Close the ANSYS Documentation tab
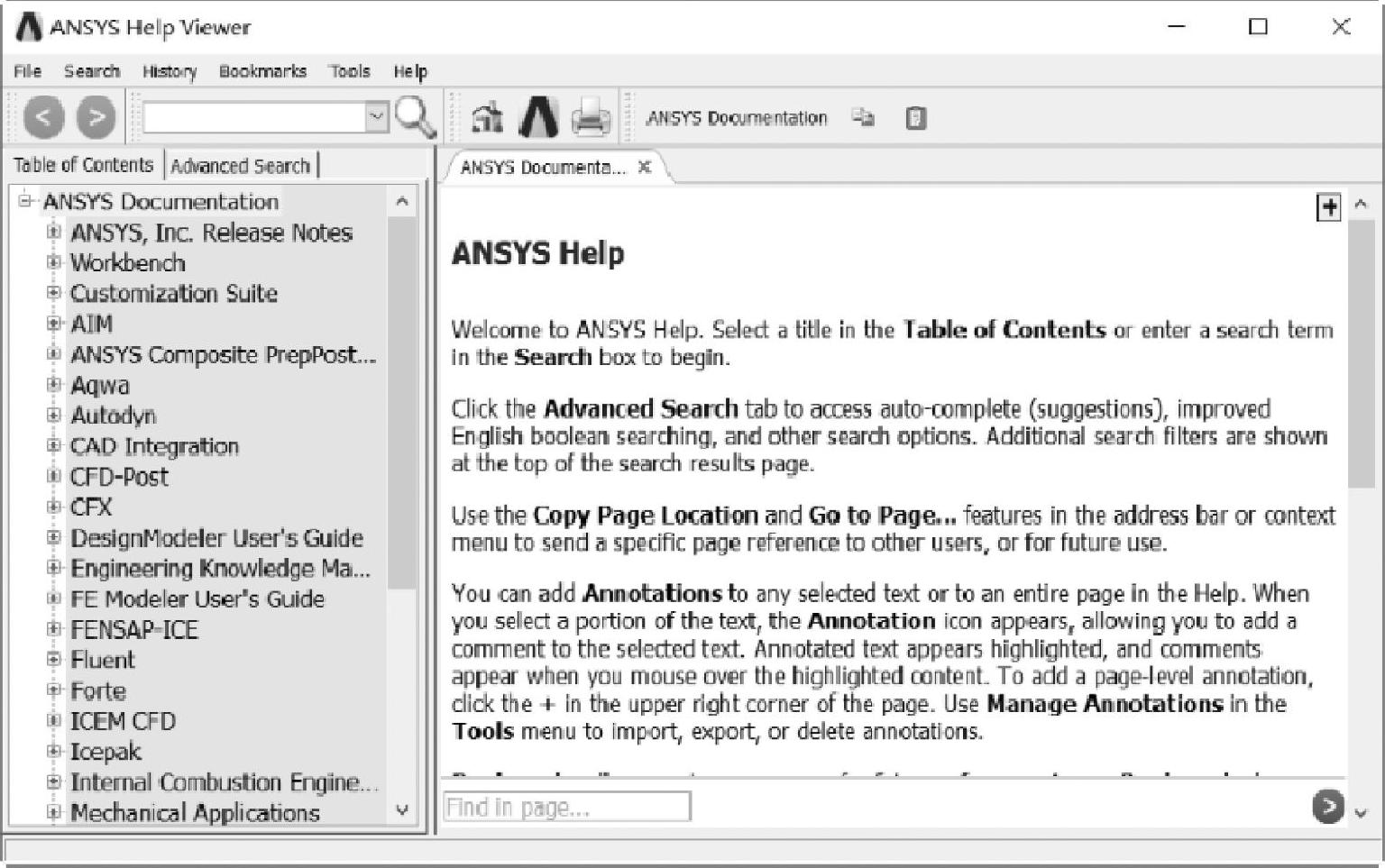Viewport: 1385px width, 868px height. [645, 167]
